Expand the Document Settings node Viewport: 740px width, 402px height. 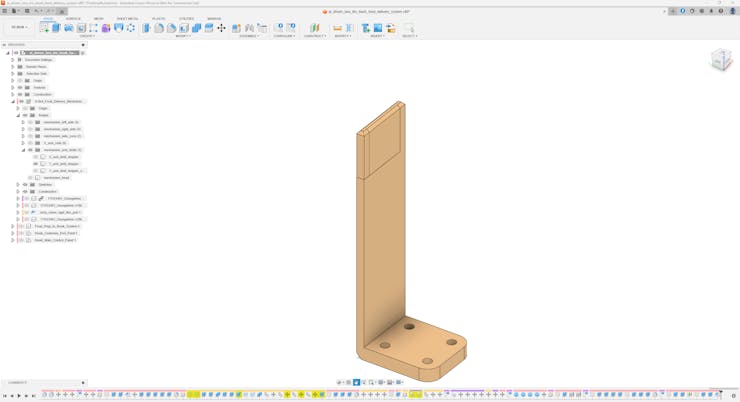pos(13,60)
